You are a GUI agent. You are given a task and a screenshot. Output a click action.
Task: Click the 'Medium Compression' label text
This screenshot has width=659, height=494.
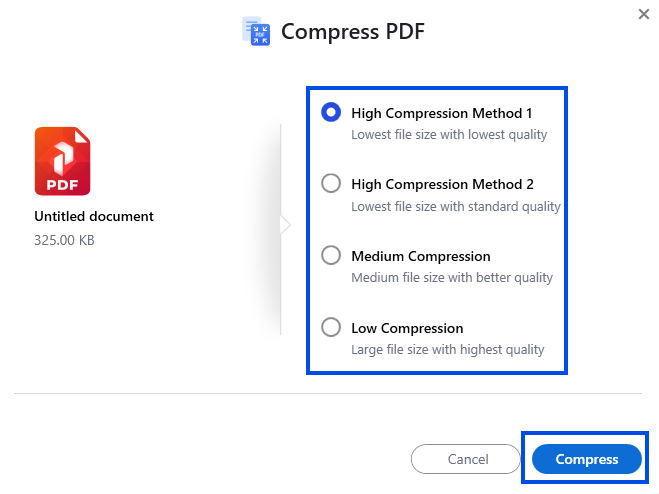421,256
